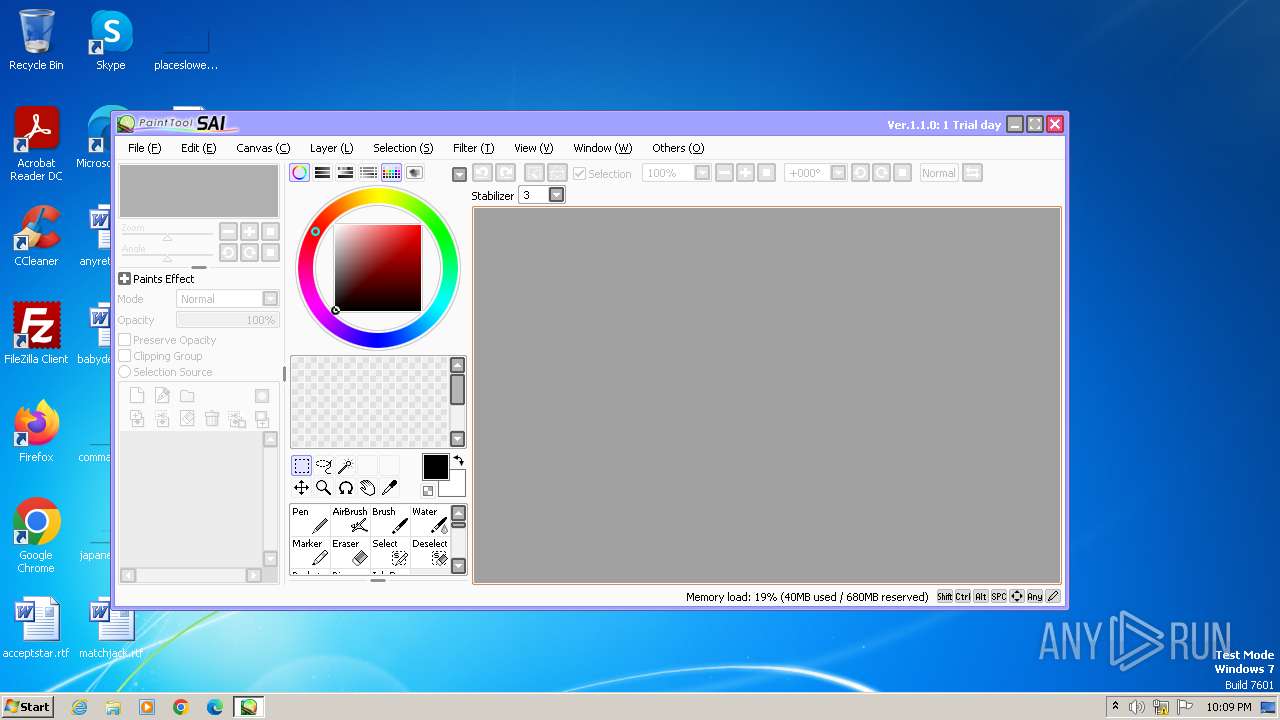Viewport: 1280px width, 720px height.
Task: Toggle the scratchpad panel icon
Action: [414, 173]
